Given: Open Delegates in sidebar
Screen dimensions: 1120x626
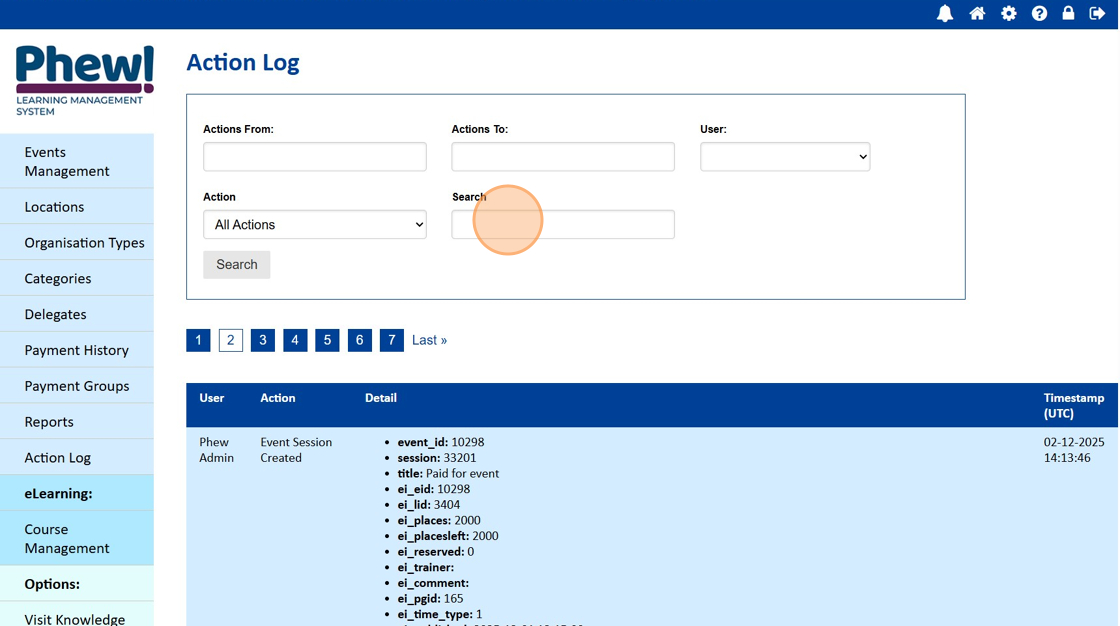Looking at the screenshot, I should 77,314.
